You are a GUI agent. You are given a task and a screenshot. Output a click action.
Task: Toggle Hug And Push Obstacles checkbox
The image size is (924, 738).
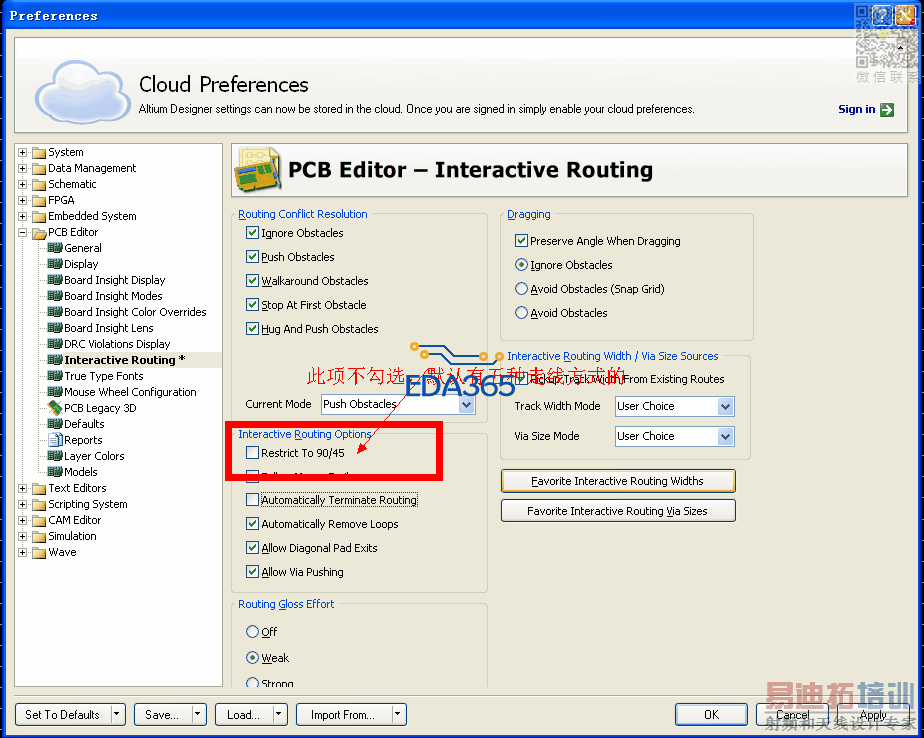point(252,329)
